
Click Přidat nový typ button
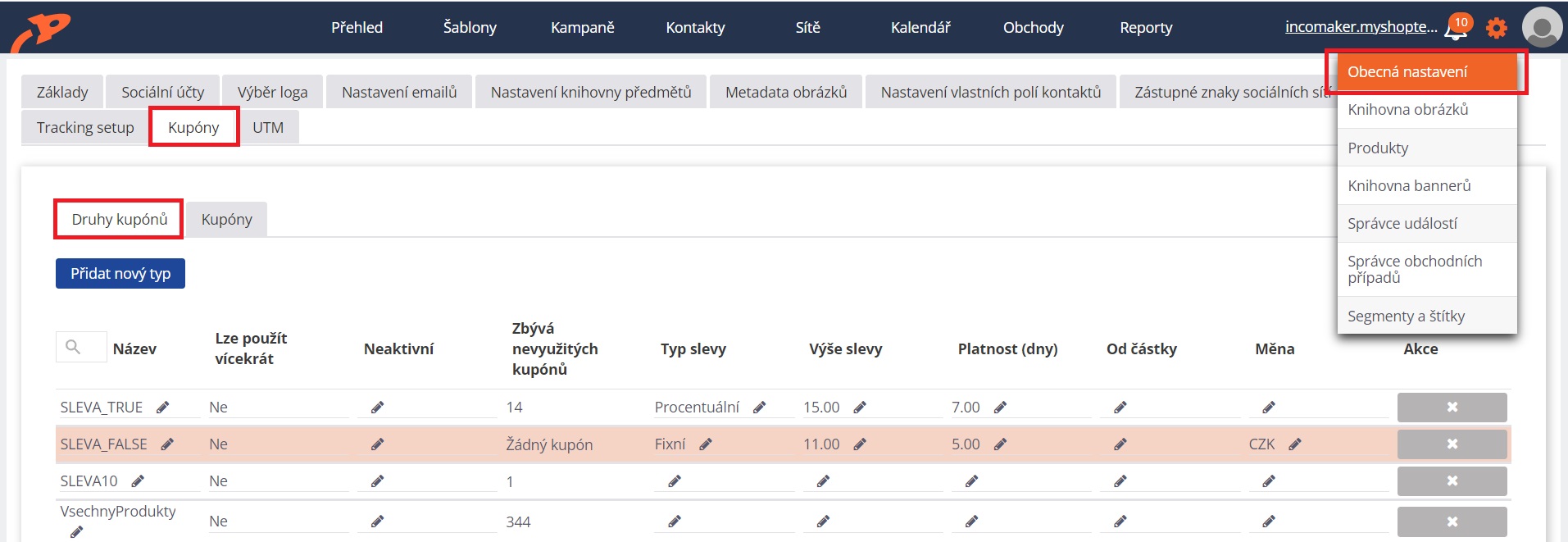tap(120, 273)
